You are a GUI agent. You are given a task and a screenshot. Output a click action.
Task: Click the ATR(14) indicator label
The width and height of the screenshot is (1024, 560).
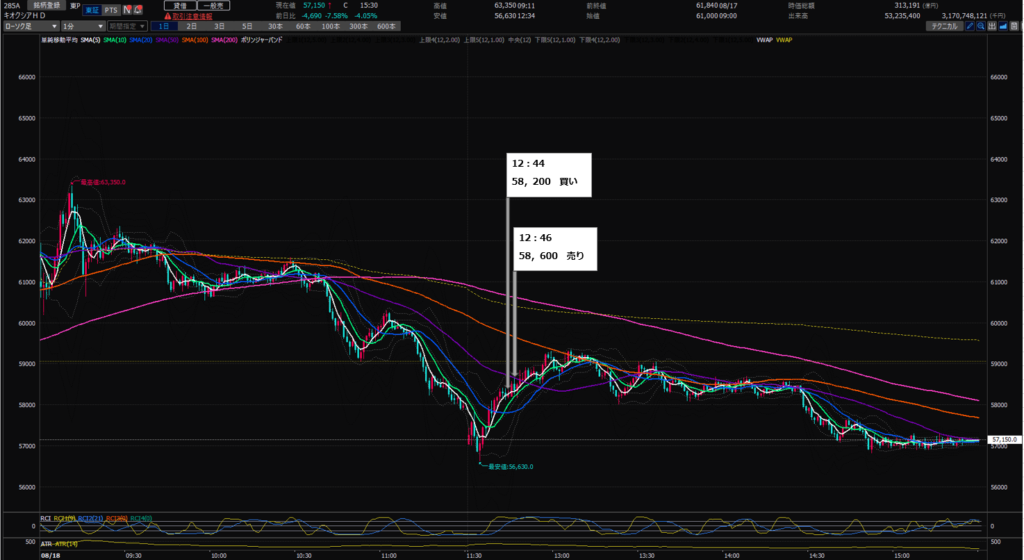(x=66, y=544)
